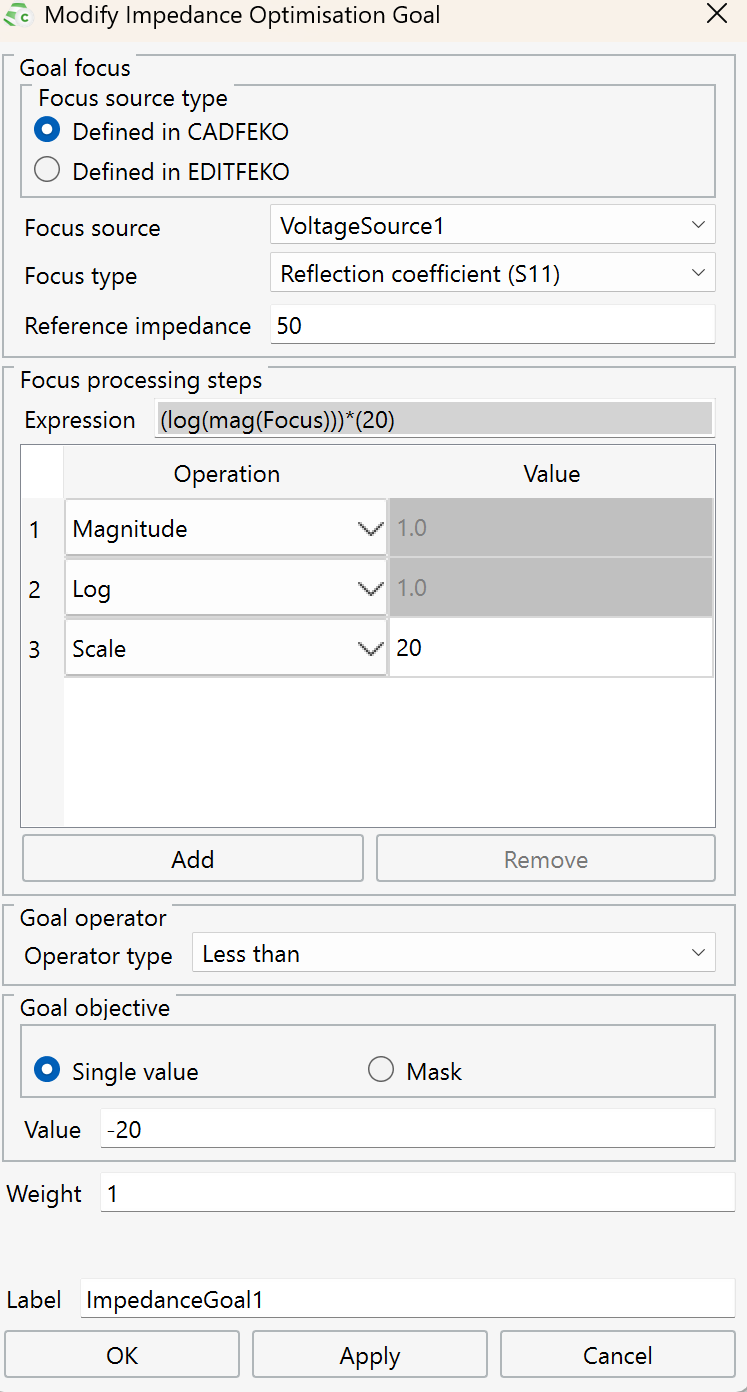Expand the Focus type dropdown
The height and width of the screenshot is (1392, 747).
pos(492,274)
